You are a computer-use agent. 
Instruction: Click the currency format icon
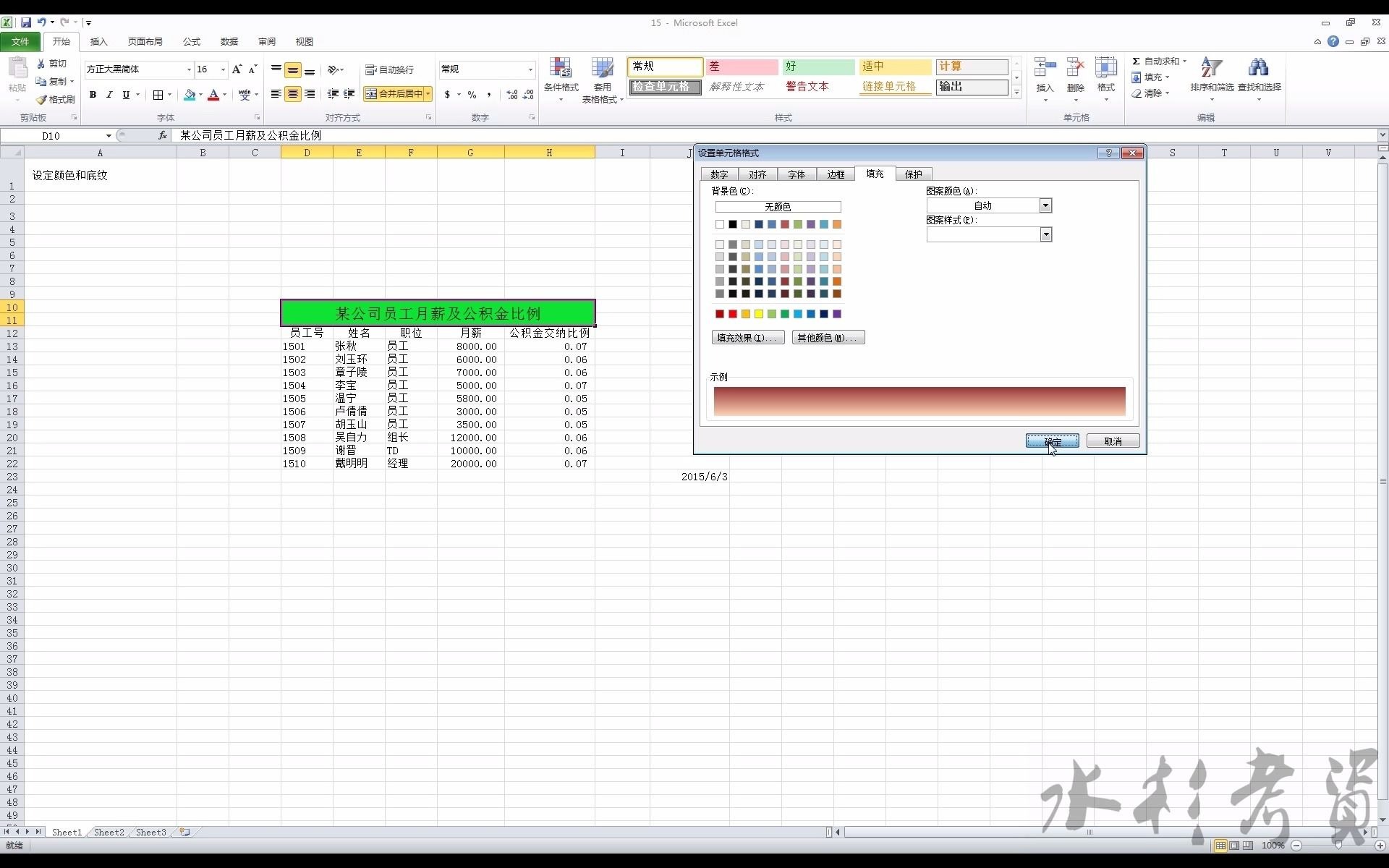click(x=448, y=95)
